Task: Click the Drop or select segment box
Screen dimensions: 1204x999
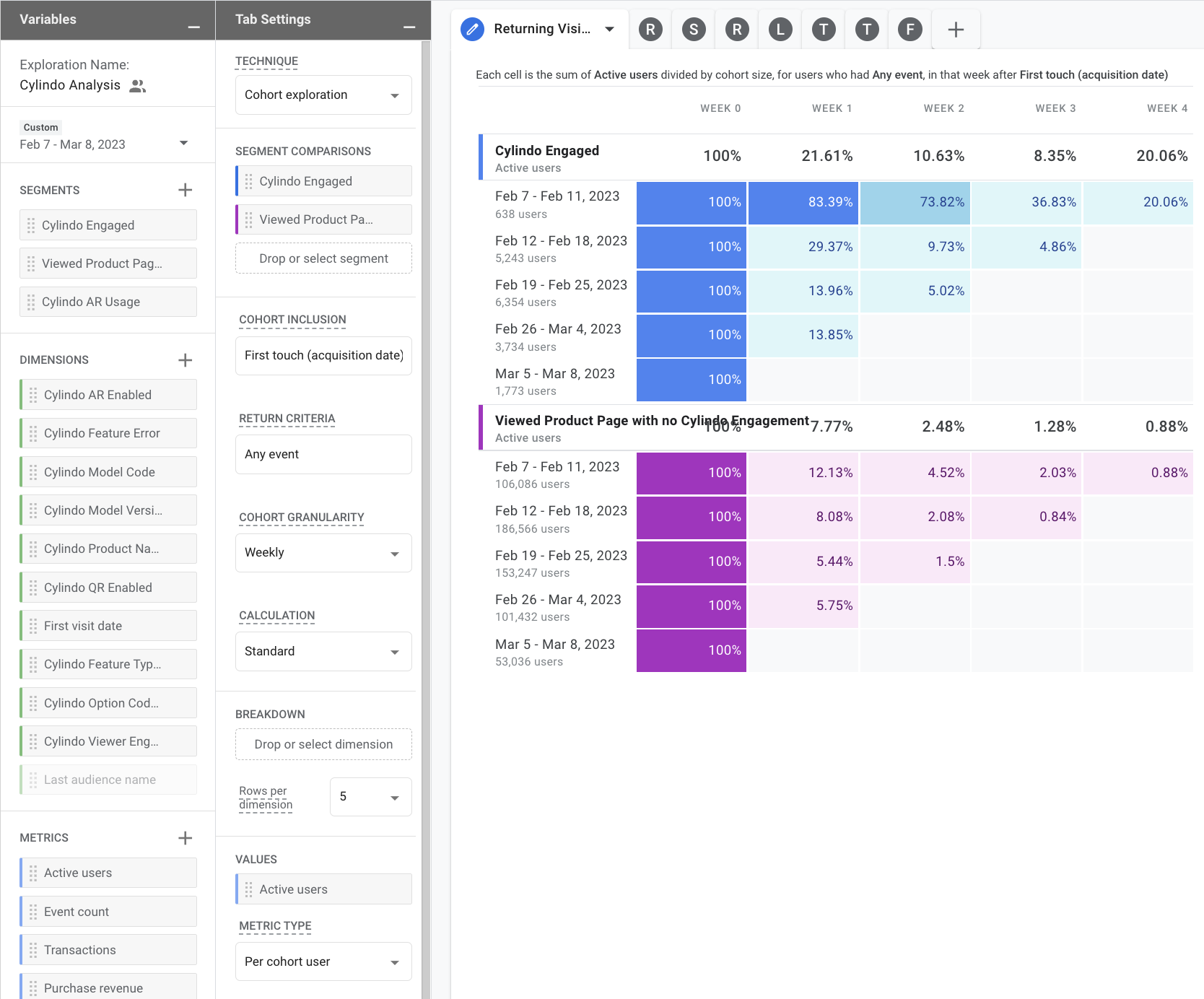Action: point(323,258)
